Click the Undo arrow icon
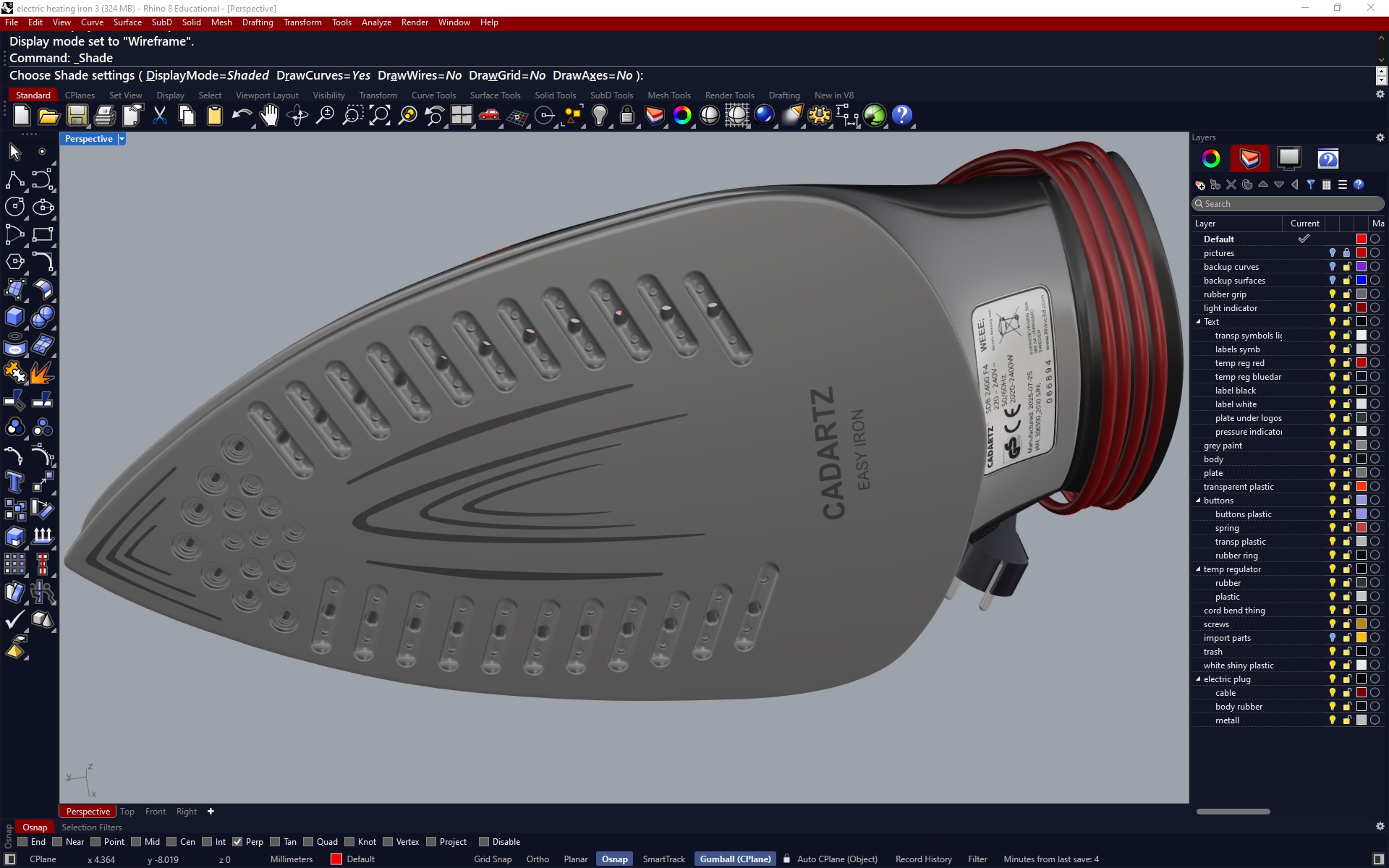Viewport: 1389px width, 868px height. coord(242,115)
